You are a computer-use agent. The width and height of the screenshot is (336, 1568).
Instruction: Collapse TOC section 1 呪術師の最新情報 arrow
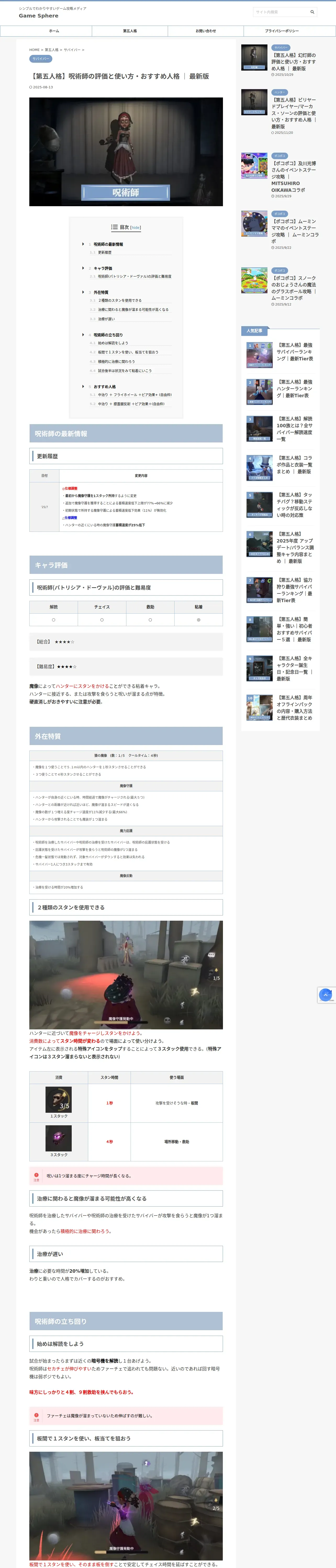coord(83,244)
